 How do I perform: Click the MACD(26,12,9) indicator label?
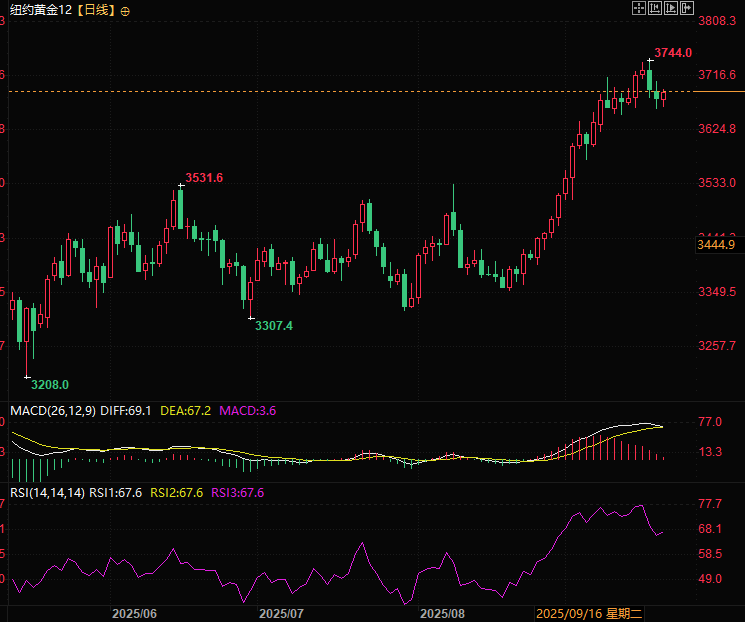pyautogui.click(x=53, y=411)
